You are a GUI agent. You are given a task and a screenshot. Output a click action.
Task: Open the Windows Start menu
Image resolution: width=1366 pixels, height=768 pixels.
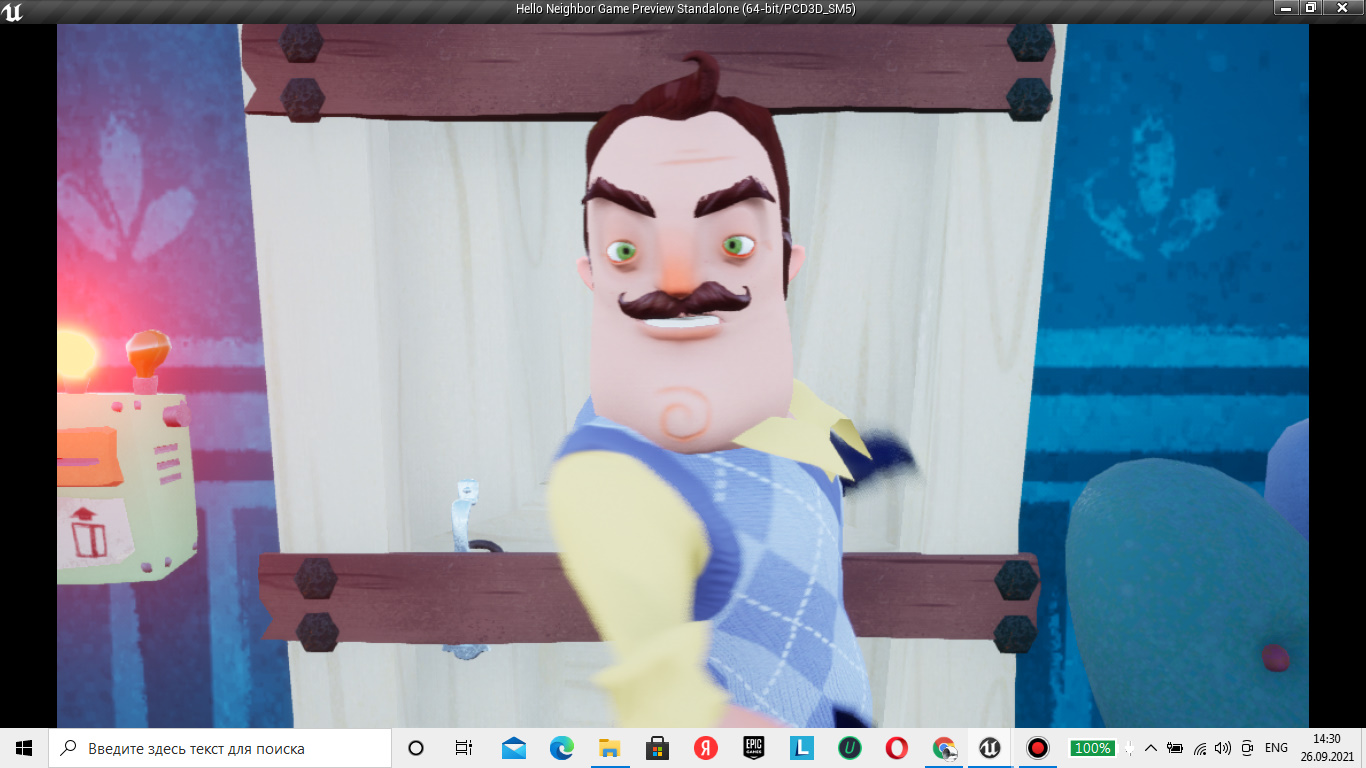tap(24, 748)
